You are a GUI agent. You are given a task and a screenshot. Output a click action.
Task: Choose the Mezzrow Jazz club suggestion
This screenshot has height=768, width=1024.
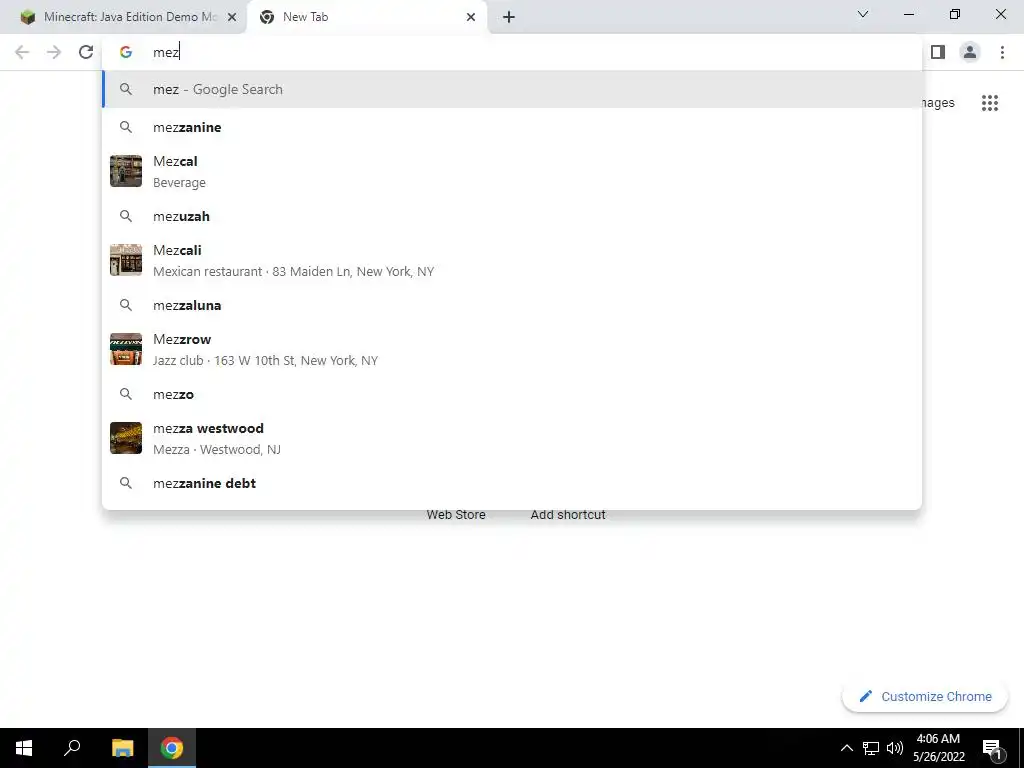click(513, 349)
